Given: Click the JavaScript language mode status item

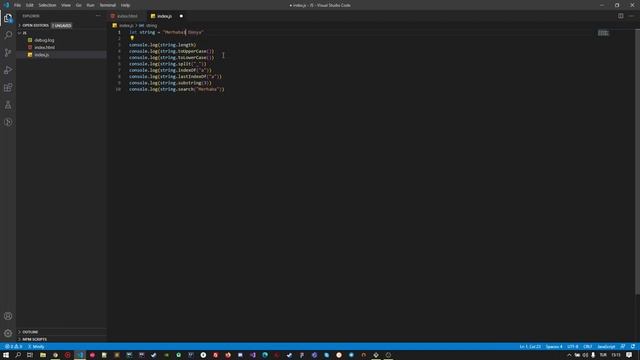Looking at the screenshot, I should pos(606,347).
